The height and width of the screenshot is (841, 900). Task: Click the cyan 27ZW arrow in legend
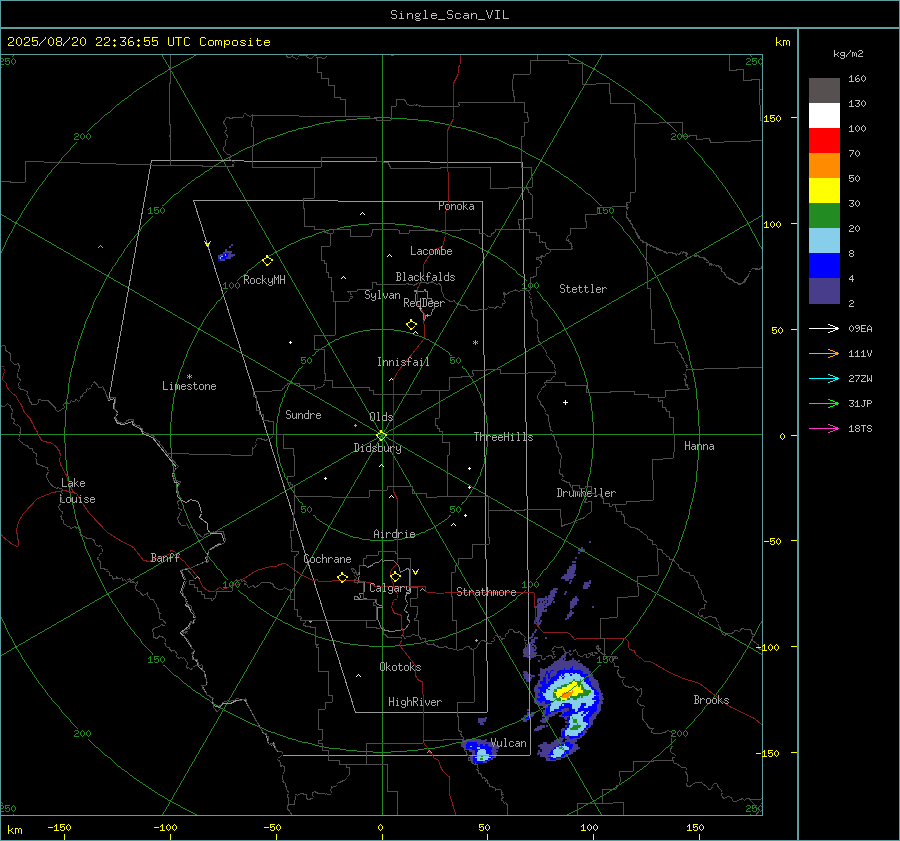(824, 378)
